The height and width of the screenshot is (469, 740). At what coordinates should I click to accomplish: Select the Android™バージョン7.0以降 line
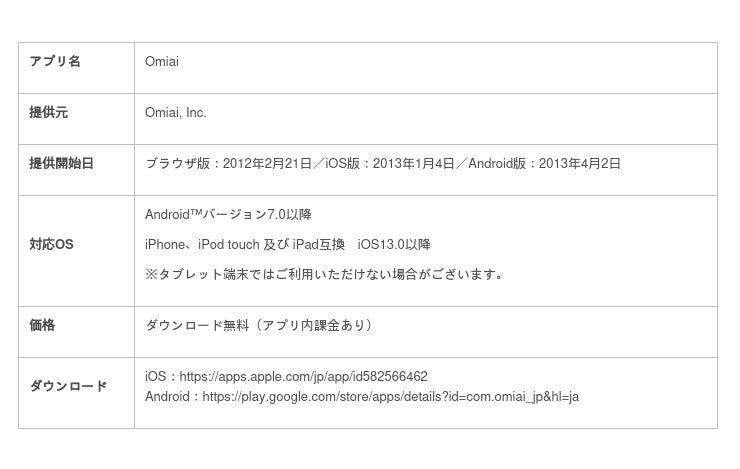click(x=228, y=215)
